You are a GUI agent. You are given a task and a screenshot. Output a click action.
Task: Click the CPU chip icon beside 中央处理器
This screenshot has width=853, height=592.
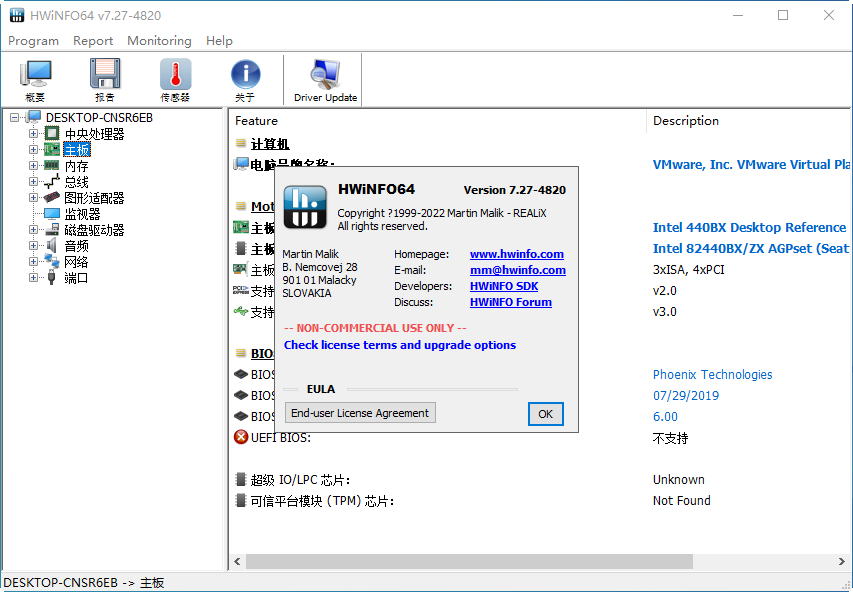pyautogui.click(x=52, y=133)
